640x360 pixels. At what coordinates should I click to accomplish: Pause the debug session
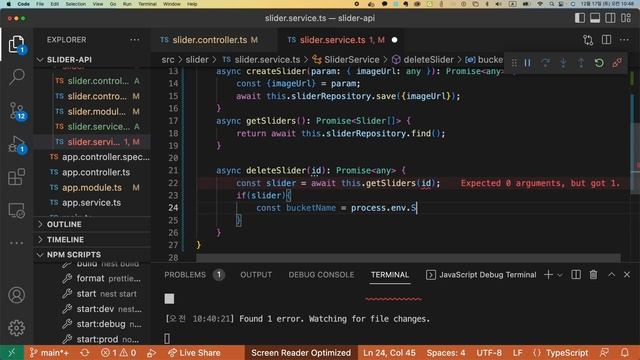pos(527,63)
